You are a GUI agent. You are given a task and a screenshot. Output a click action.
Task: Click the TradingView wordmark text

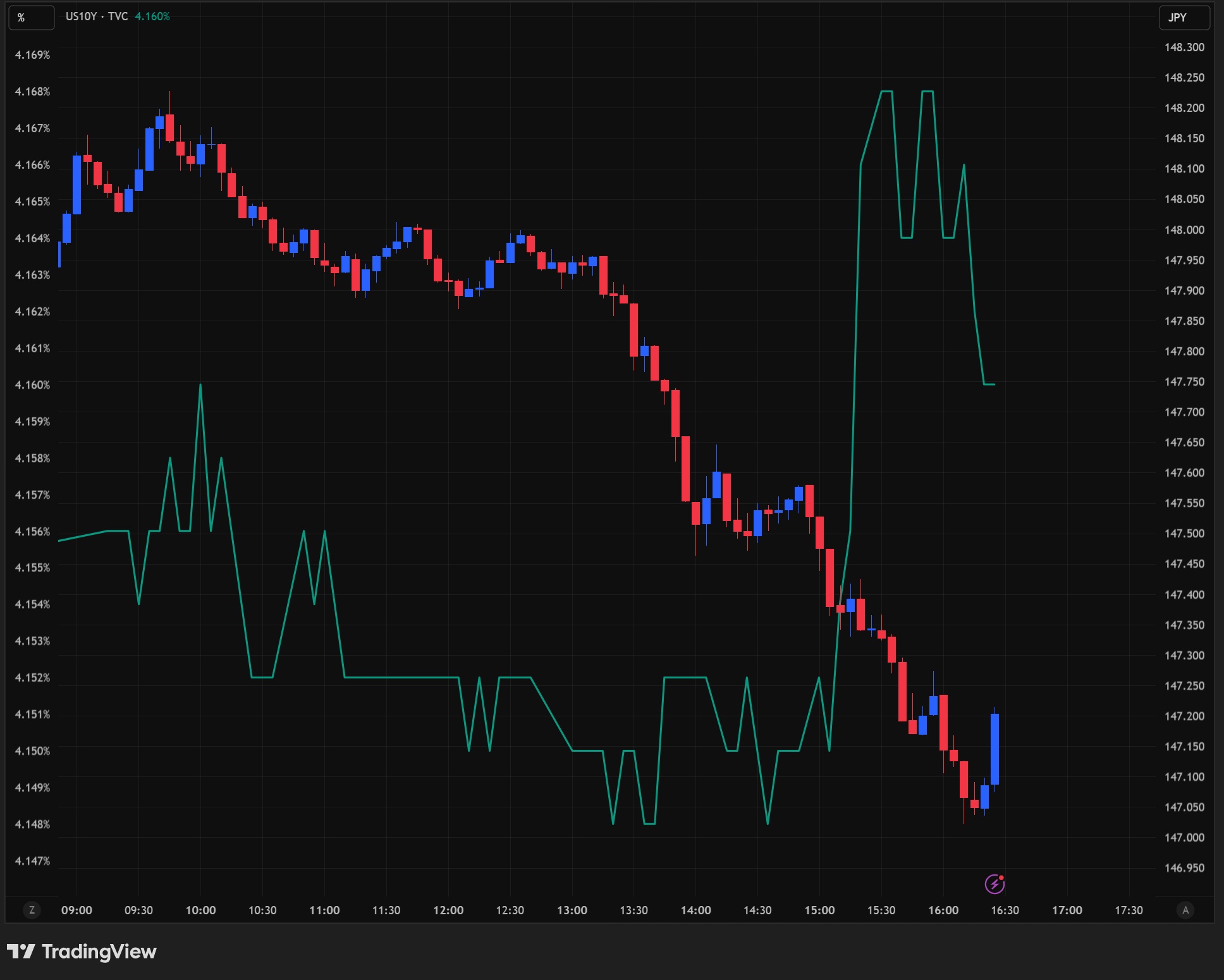pyautogui.click(x=99, y=952)
